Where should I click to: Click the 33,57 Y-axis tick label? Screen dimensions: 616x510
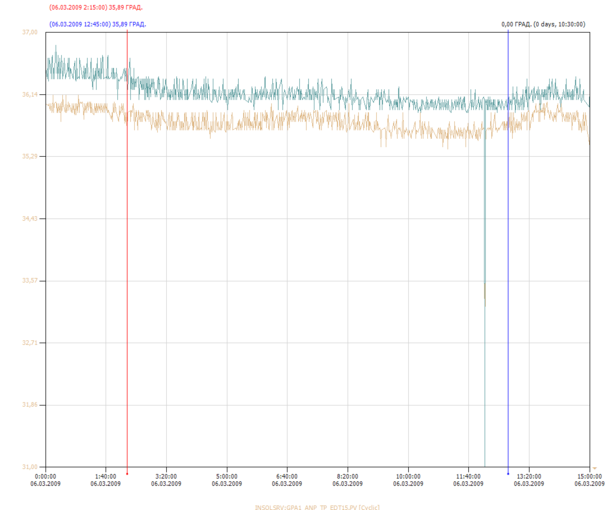coord(30,281)
